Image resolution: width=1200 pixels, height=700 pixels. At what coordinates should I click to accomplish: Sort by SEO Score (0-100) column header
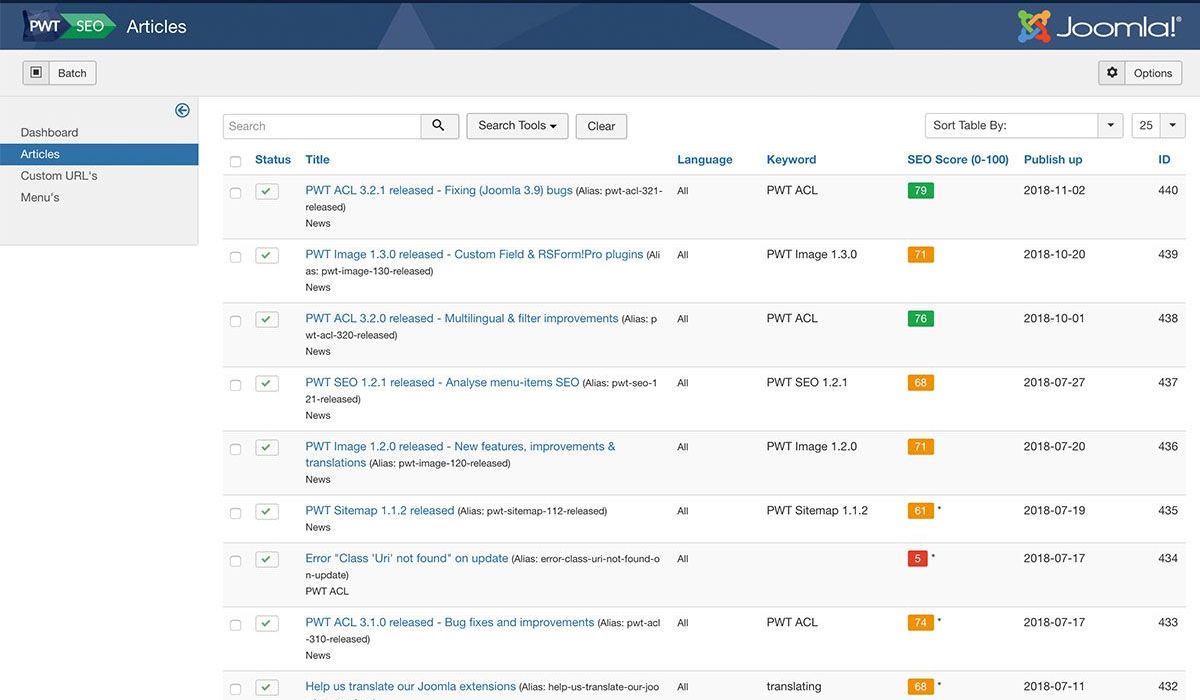point(958,160)
